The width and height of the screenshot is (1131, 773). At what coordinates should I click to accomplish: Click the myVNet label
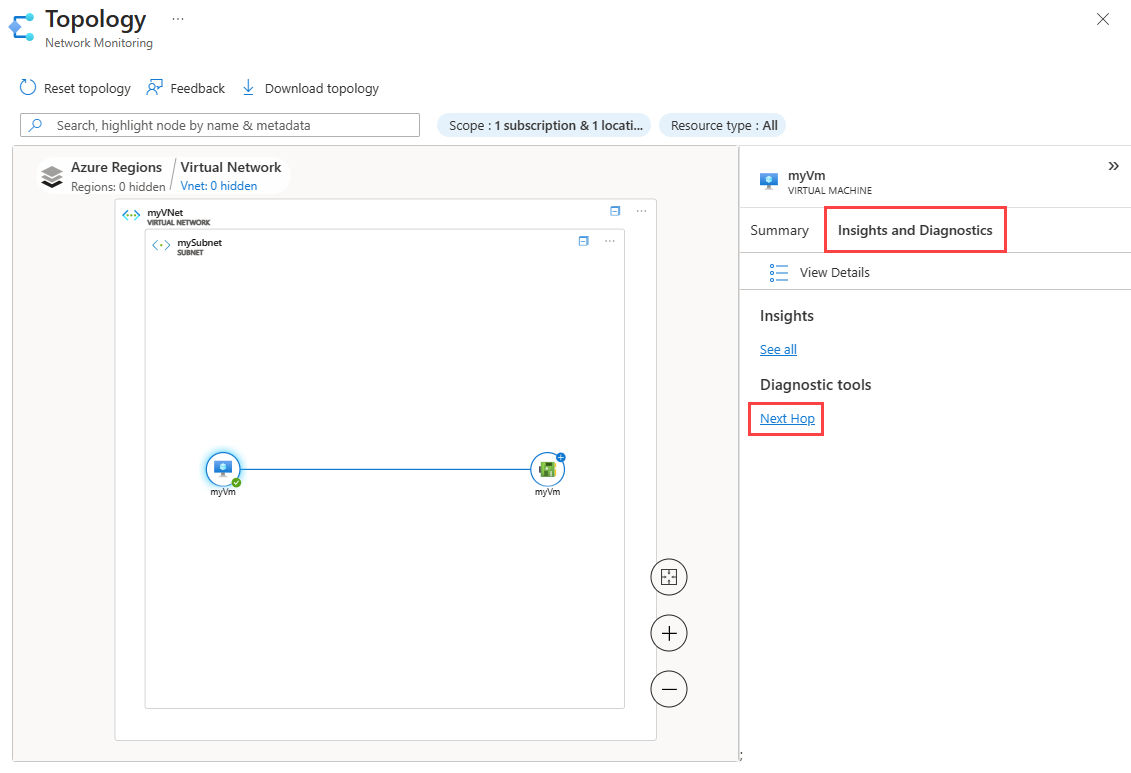tap(165, 213)
